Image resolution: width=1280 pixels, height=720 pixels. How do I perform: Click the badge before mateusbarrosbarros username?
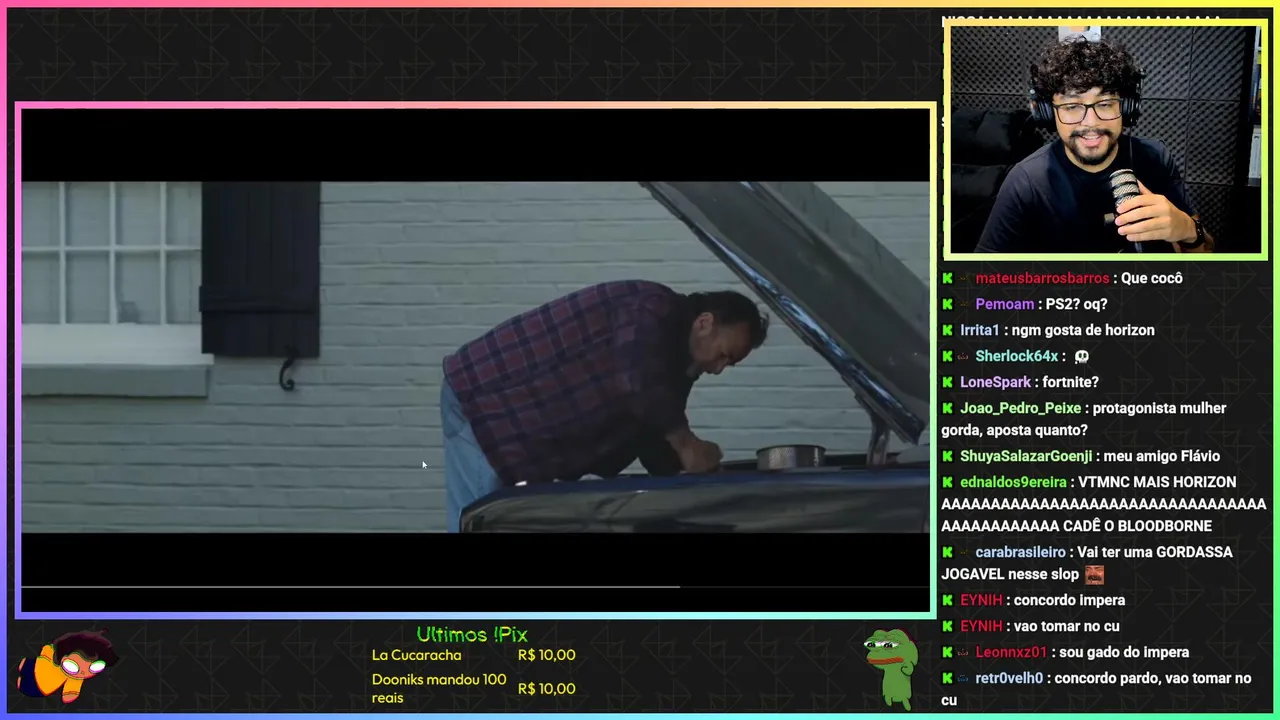pos(964,278)
